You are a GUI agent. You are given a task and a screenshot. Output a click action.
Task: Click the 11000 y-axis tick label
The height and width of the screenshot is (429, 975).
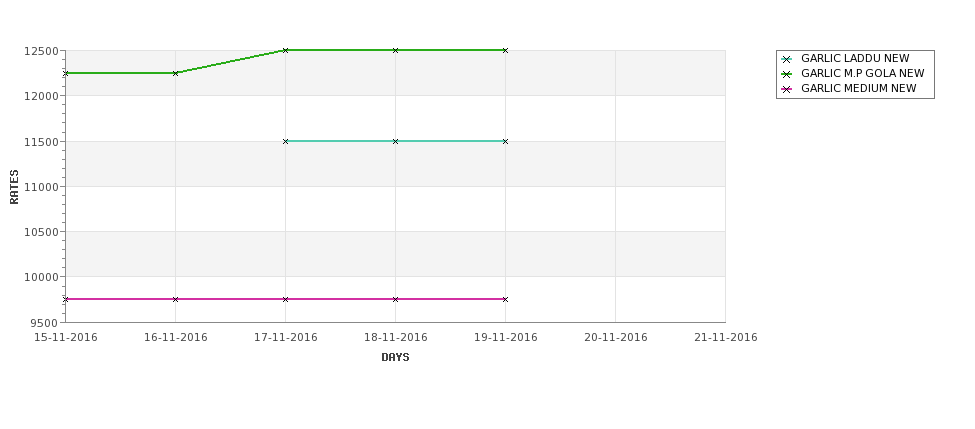[x=41, y=187]
